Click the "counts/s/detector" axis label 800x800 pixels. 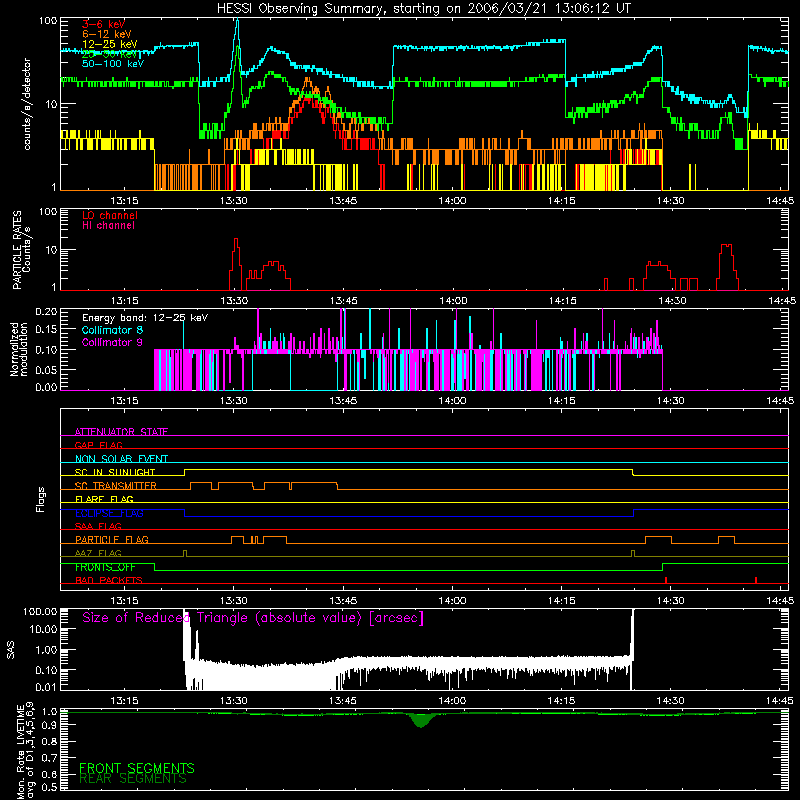pyautogui.click(x=27, y=104)
